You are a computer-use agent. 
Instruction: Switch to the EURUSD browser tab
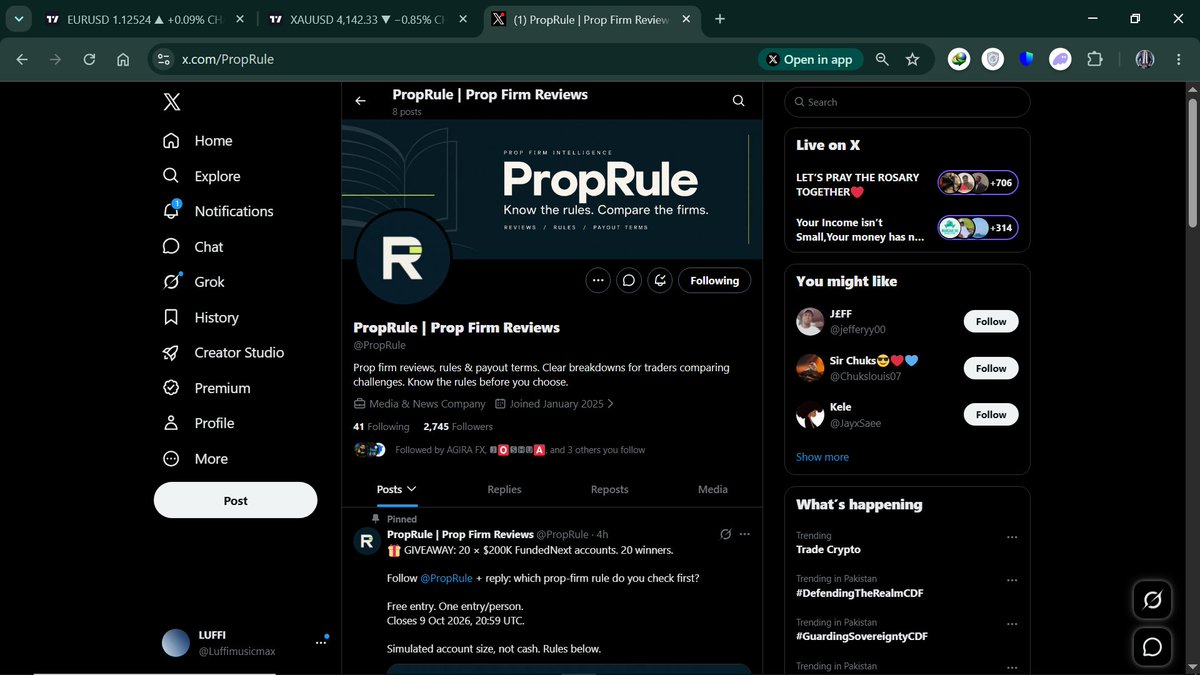[147, 19]
